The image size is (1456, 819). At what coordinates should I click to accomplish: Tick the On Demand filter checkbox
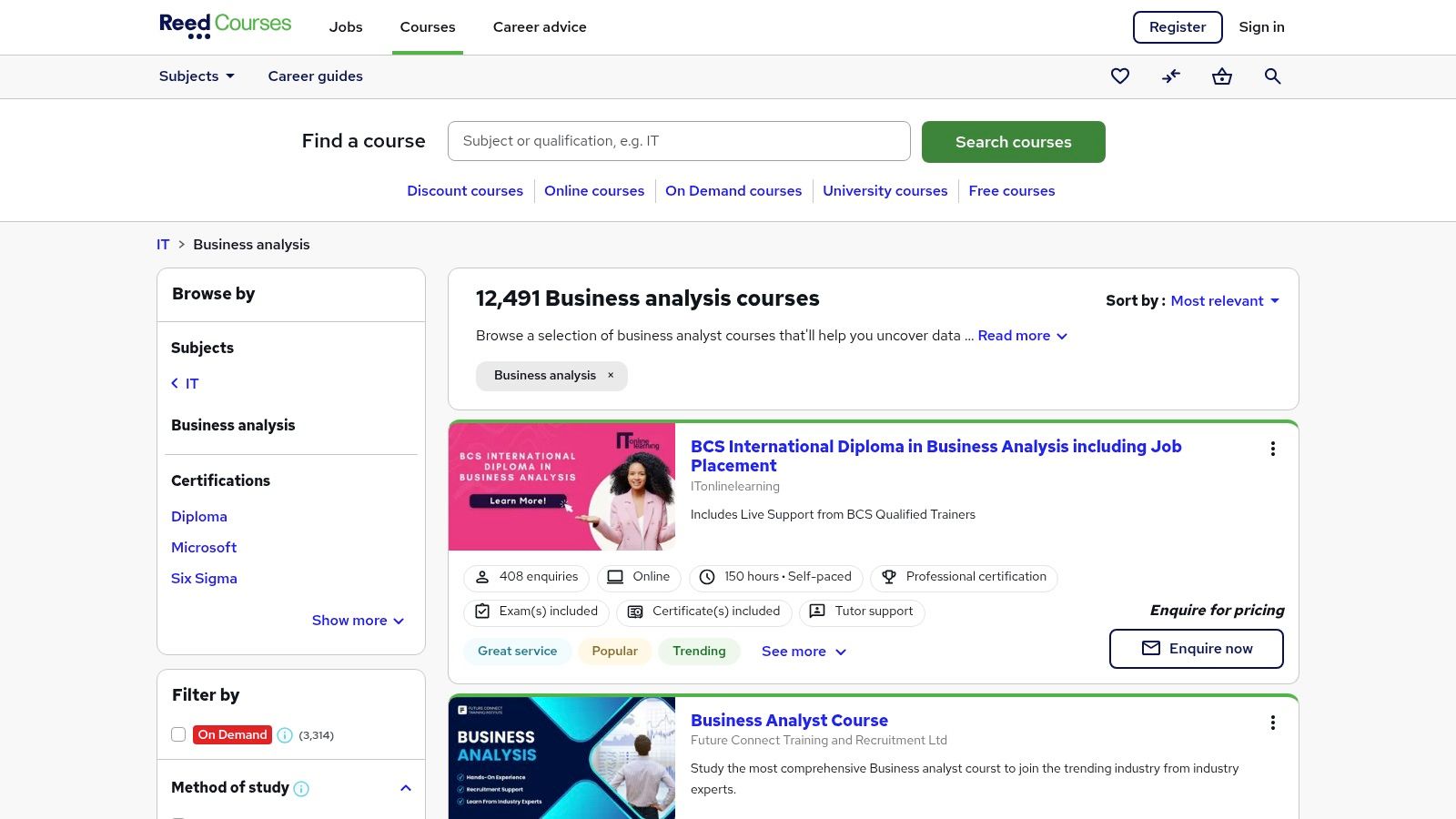[178, 734]
